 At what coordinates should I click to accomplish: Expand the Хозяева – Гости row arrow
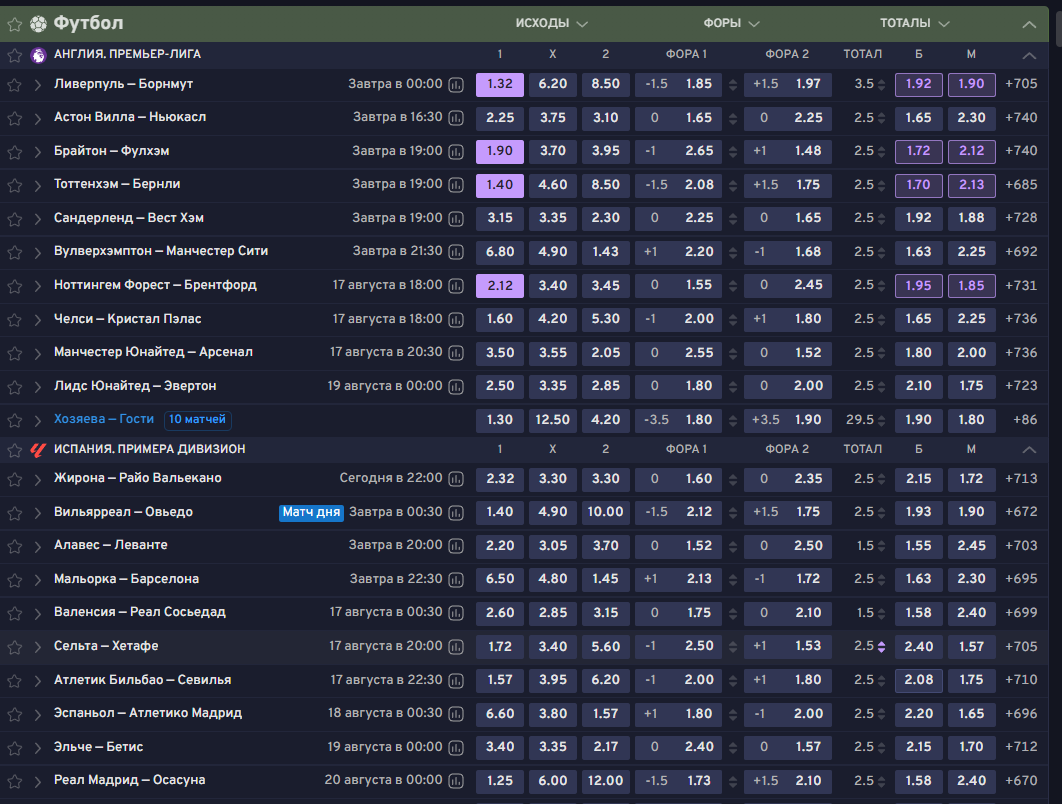[37, 421]
